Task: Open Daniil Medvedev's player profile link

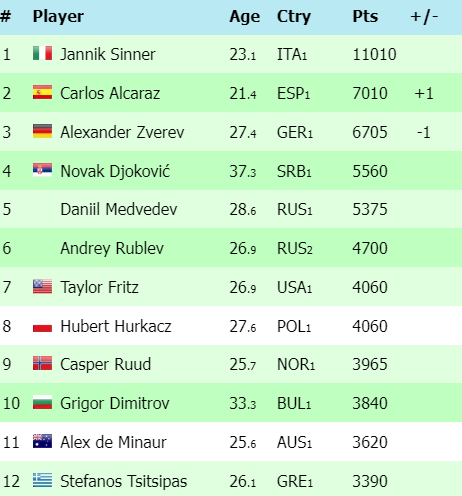Action: pyautogui.click(x=119, y=209)
